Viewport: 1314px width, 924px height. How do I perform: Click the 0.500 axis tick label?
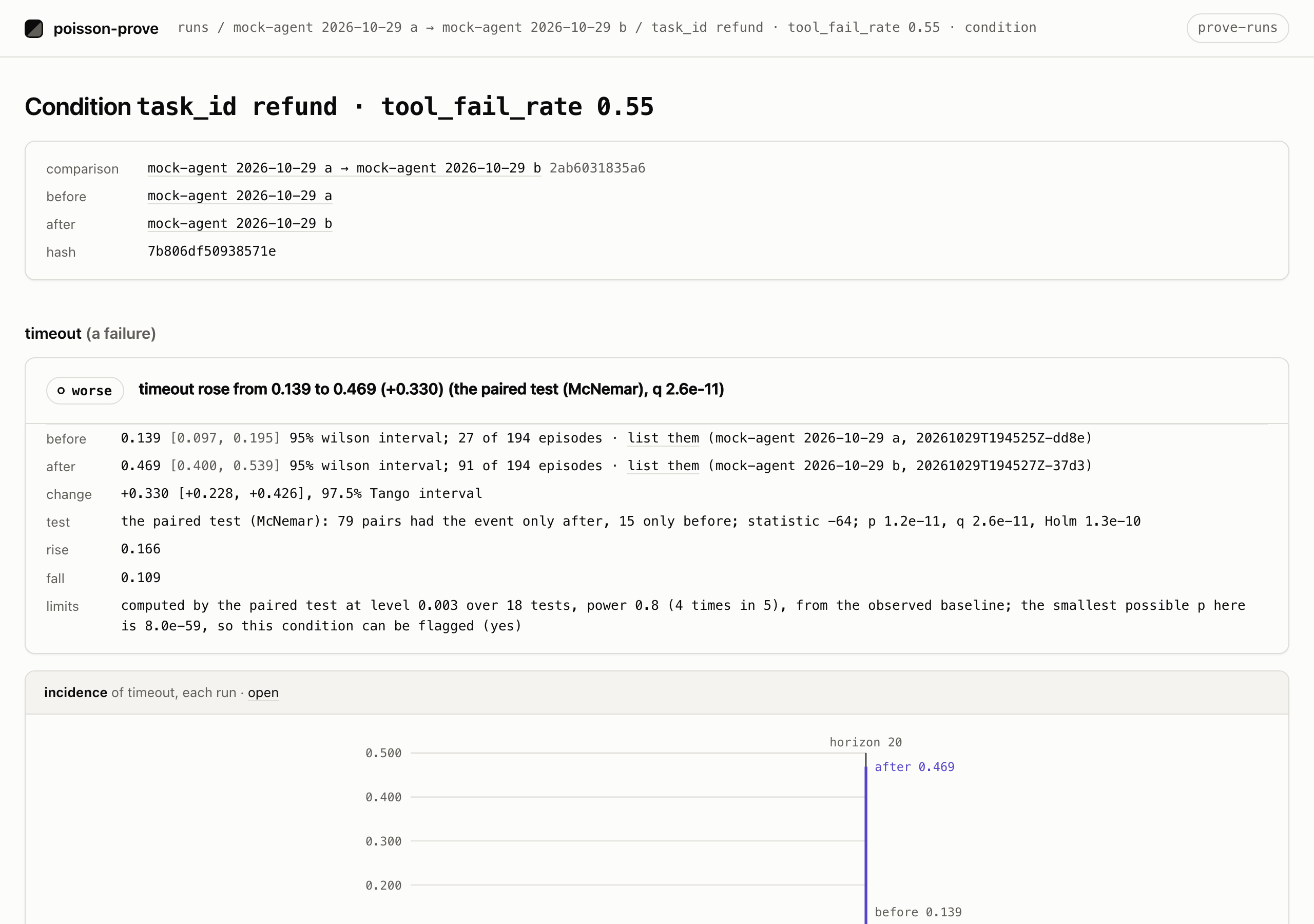pyautogui.click(x=383, y=754)
